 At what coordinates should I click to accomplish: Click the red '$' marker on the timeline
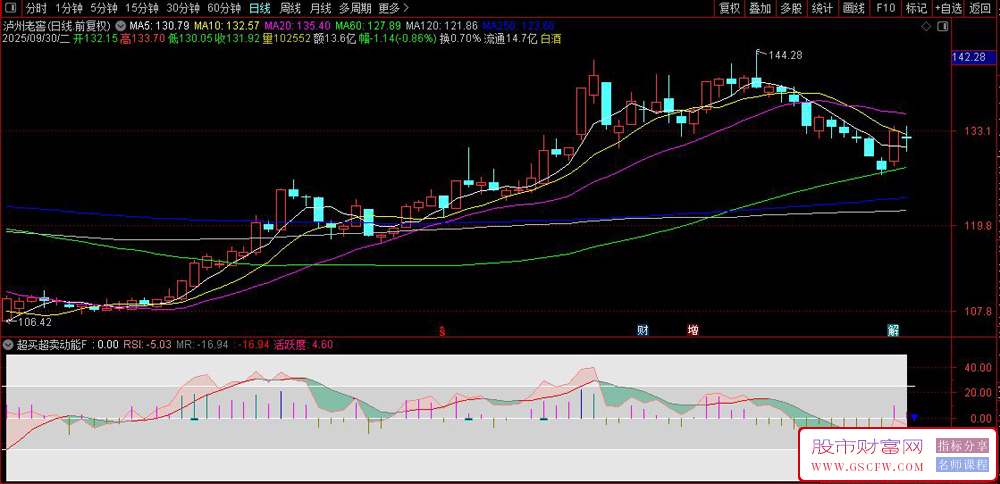[442, 330]
